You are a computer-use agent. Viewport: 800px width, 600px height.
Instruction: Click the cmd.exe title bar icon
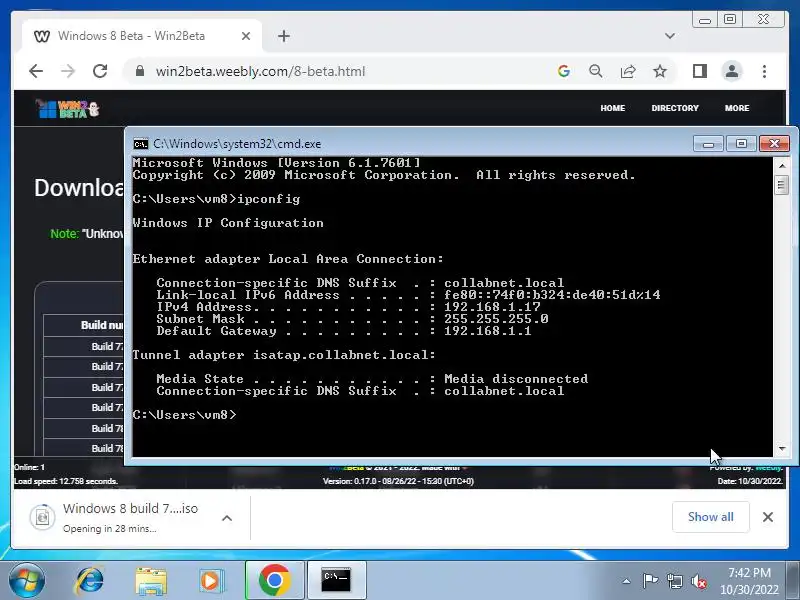pyautogui.click(x=140, y=144)
